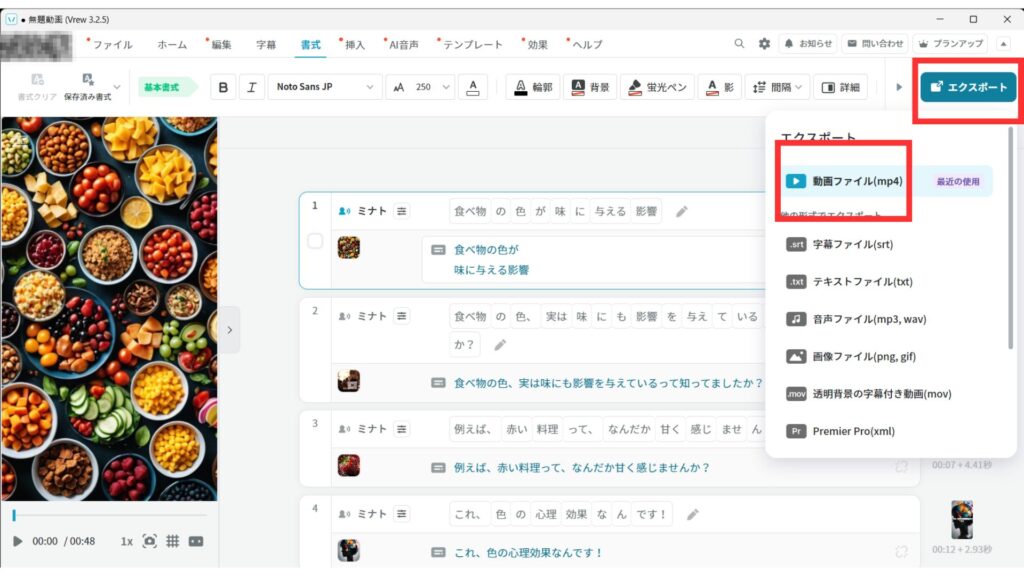Open the 蛍光ペン highlighter tool
1024x576 pixels.
point(657,87)
